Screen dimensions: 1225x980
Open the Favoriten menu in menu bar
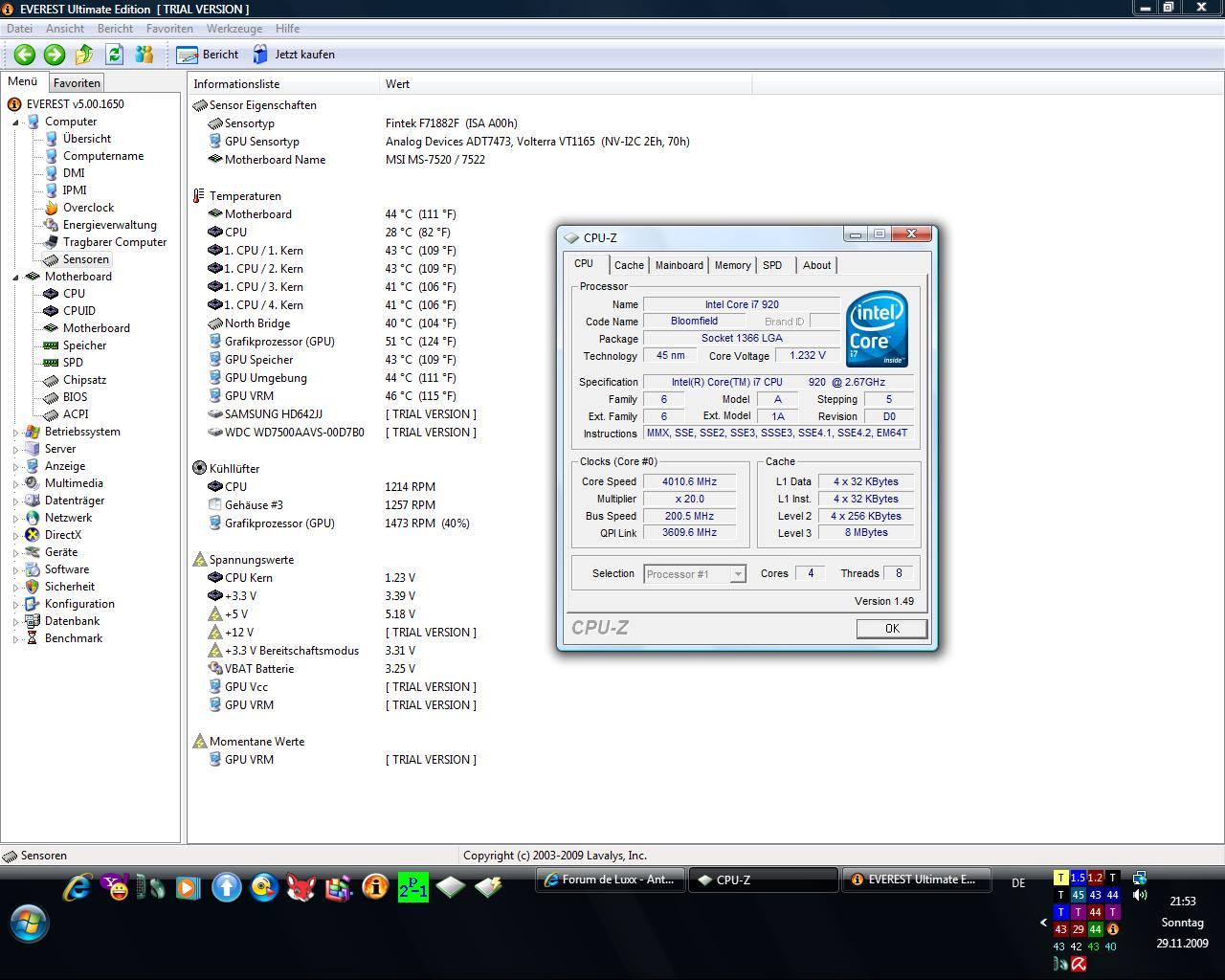[x=169, y=29]
